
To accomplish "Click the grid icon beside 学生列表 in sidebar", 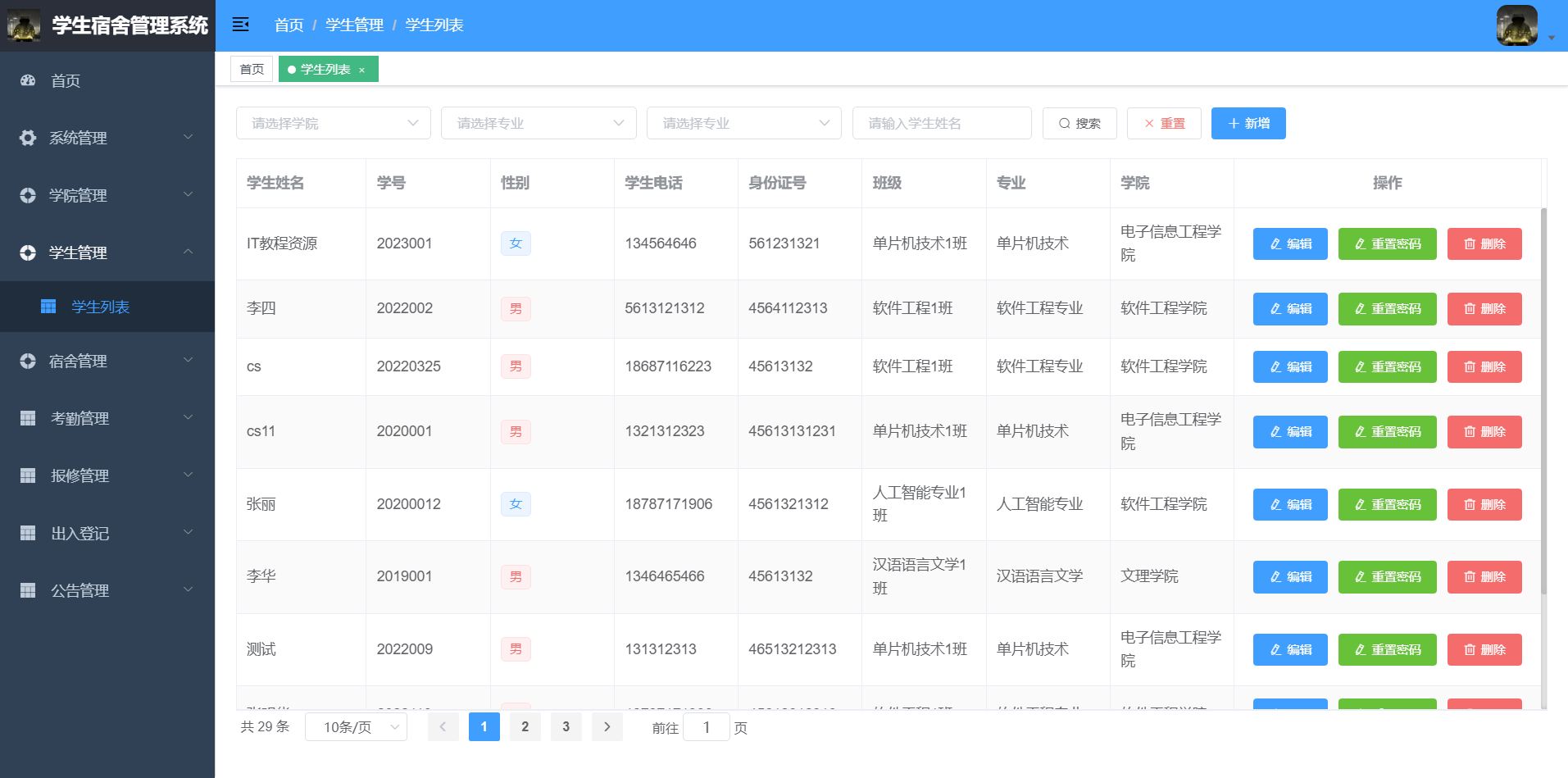I will pyautogui.click(x=48, y=307).
